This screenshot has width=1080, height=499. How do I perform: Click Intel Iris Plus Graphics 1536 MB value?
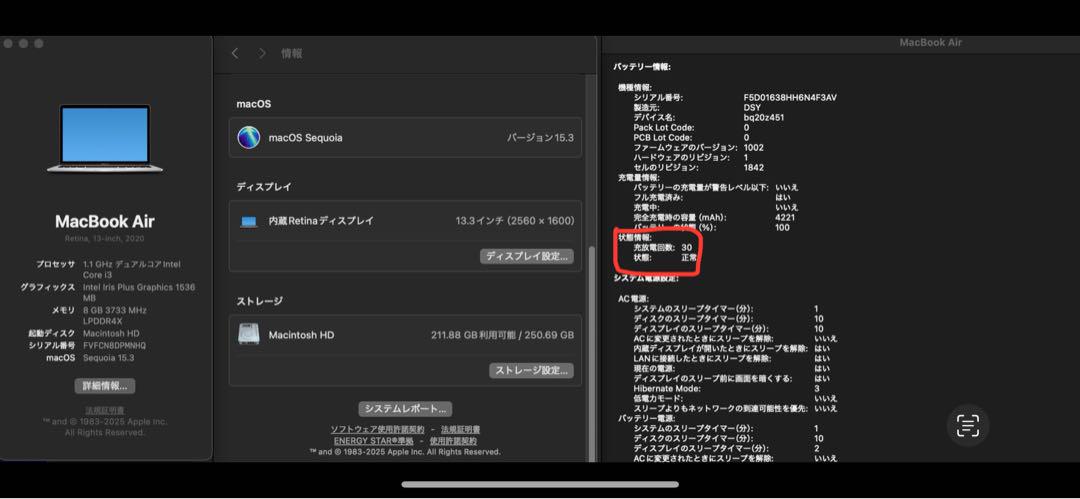pos(138,292)
